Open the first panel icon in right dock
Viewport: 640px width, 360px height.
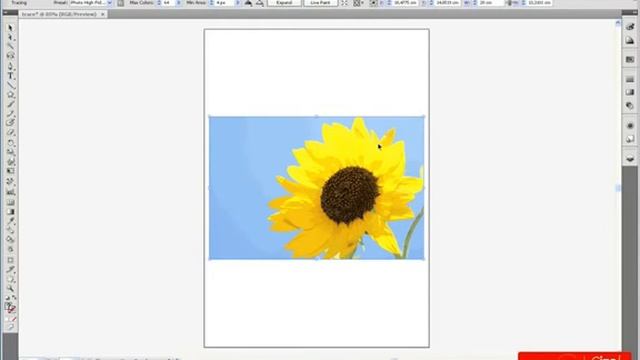click(x=630, y=27)
